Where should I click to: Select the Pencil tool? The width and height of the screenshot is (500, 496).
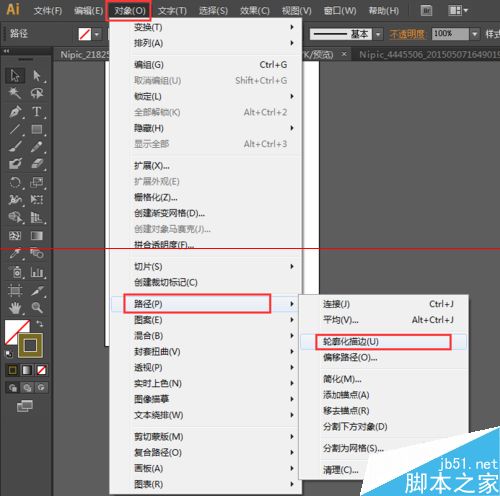tap(37, 147)
